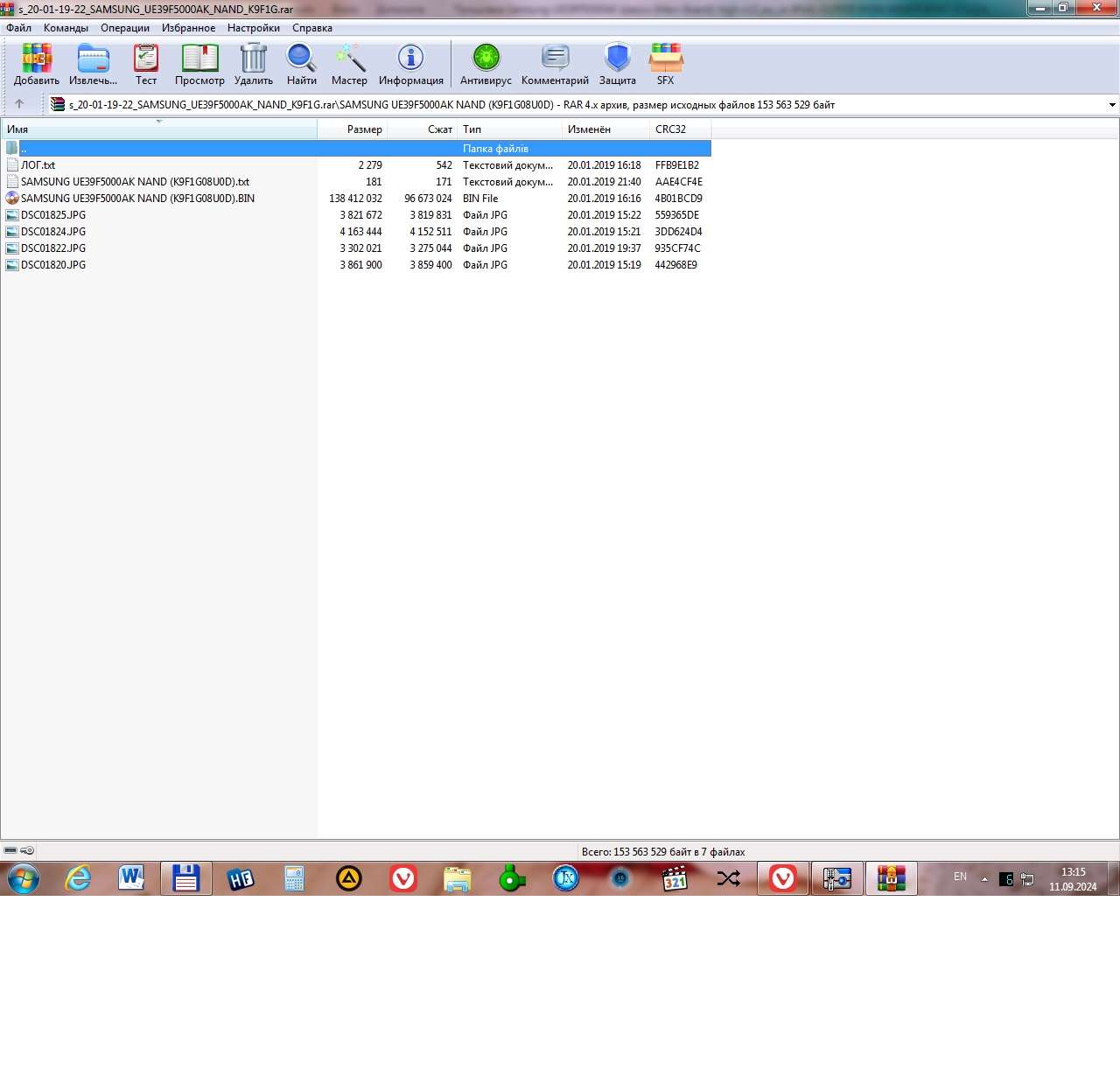
Task: Sort by the Изменён column header
Action: click(606, 129)
